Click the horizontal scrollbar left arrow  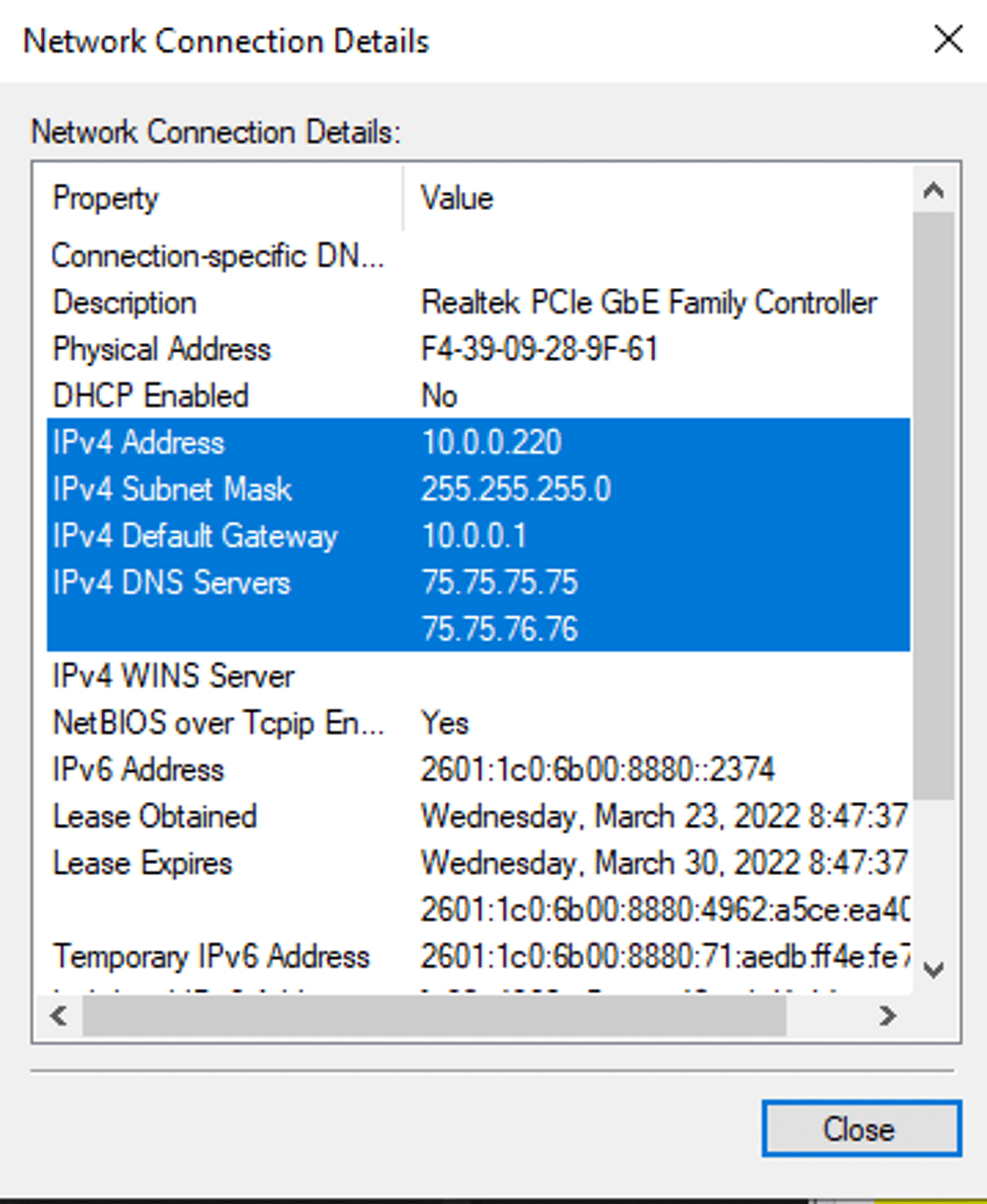pyautogui.click(x=59, y=1016)
